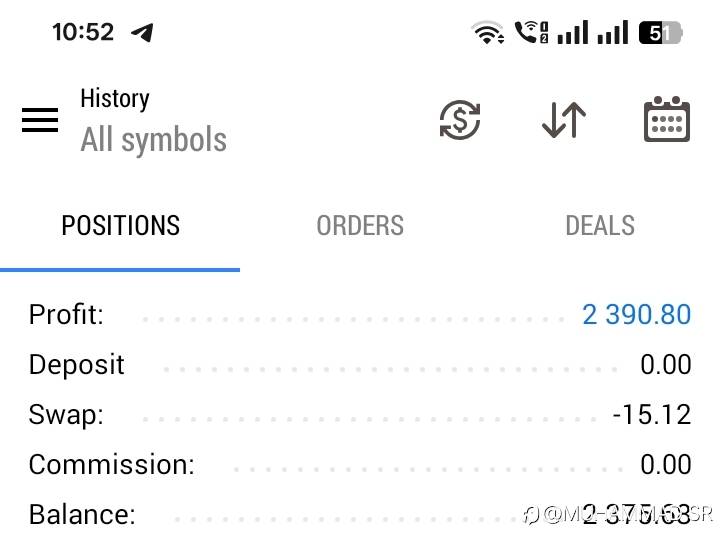Tap the Wi-Fi status icon
The height and width of the screenshot is (548, 720).
(x=488, y=33)
